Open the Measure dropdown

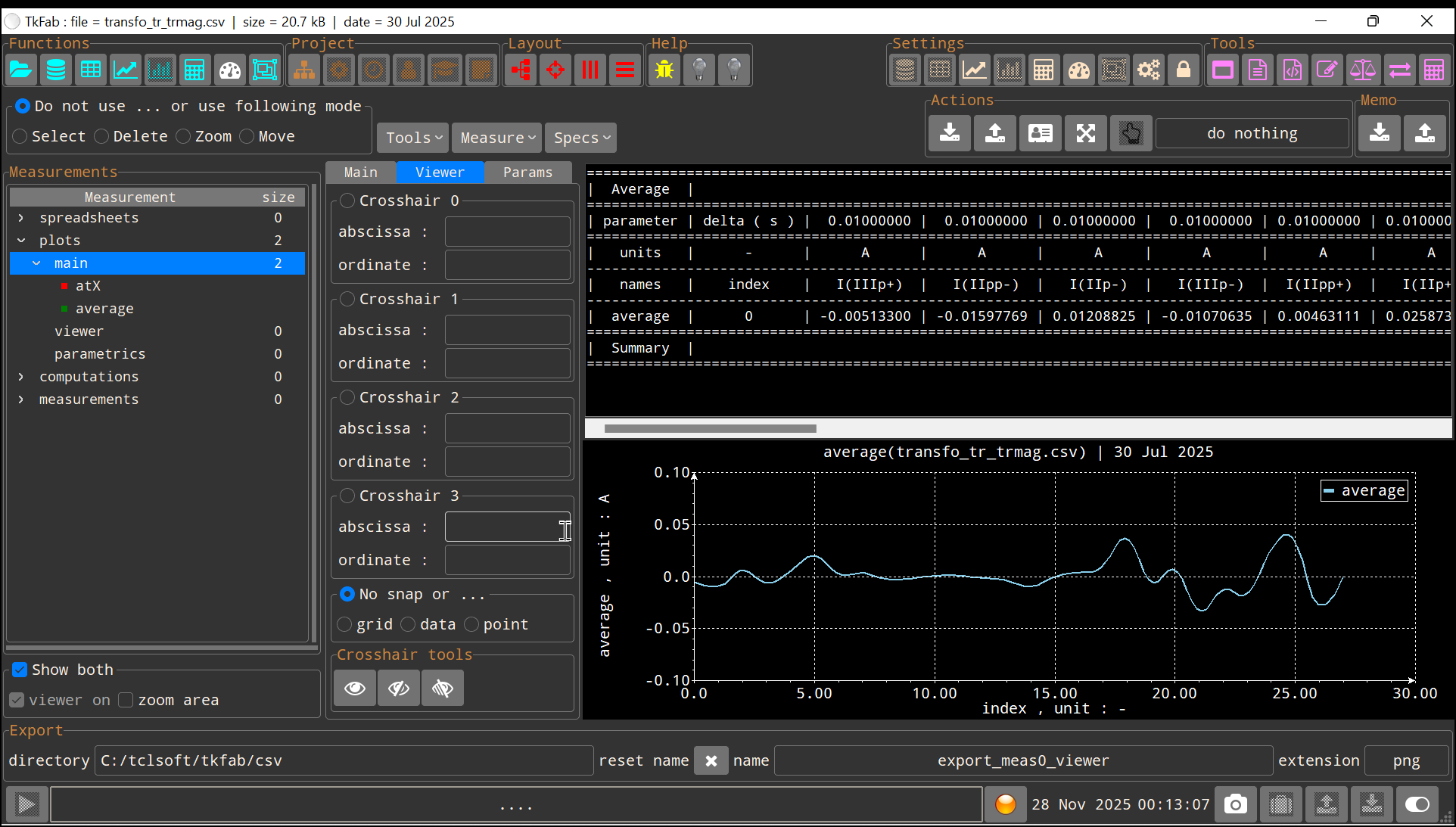coord(496,137)
